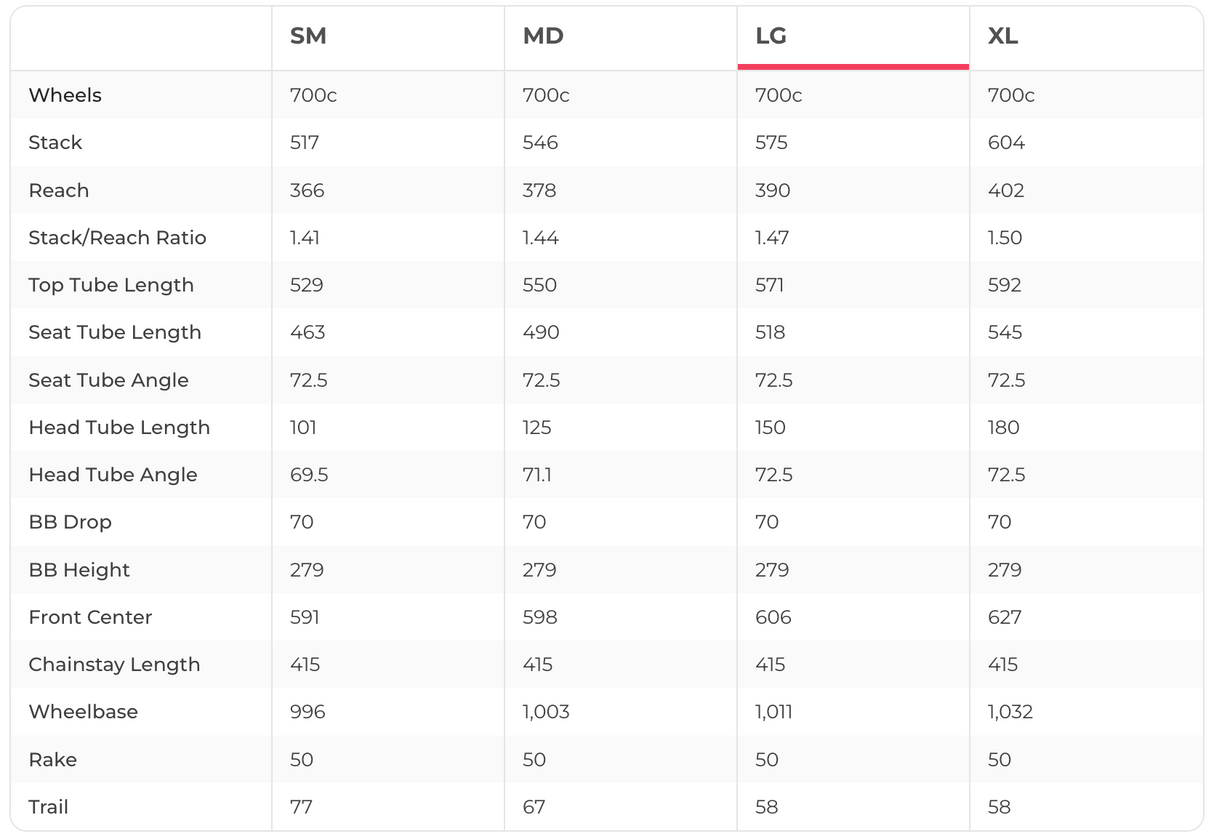Click the Trail row label

pos(48,807)
